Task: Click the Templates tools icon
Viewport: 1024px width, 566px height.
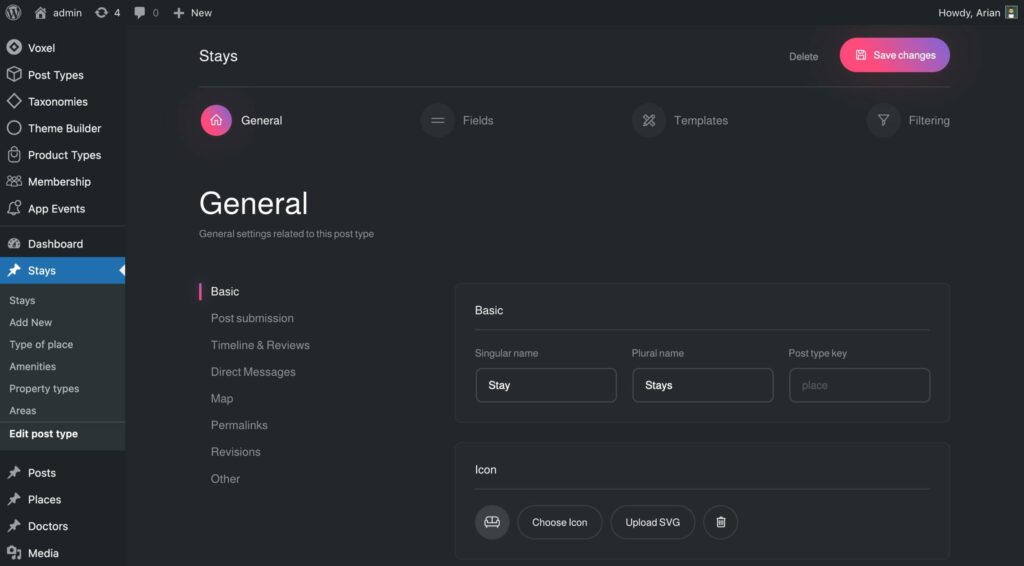Action: pyautogui.click(x=649, y=121)
